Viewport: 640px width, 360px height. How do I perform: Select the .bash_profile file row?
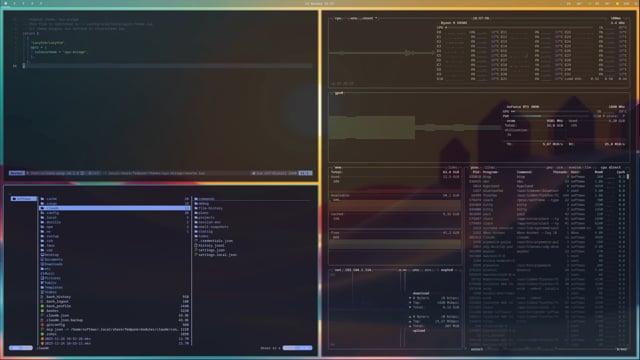[115, 306]
